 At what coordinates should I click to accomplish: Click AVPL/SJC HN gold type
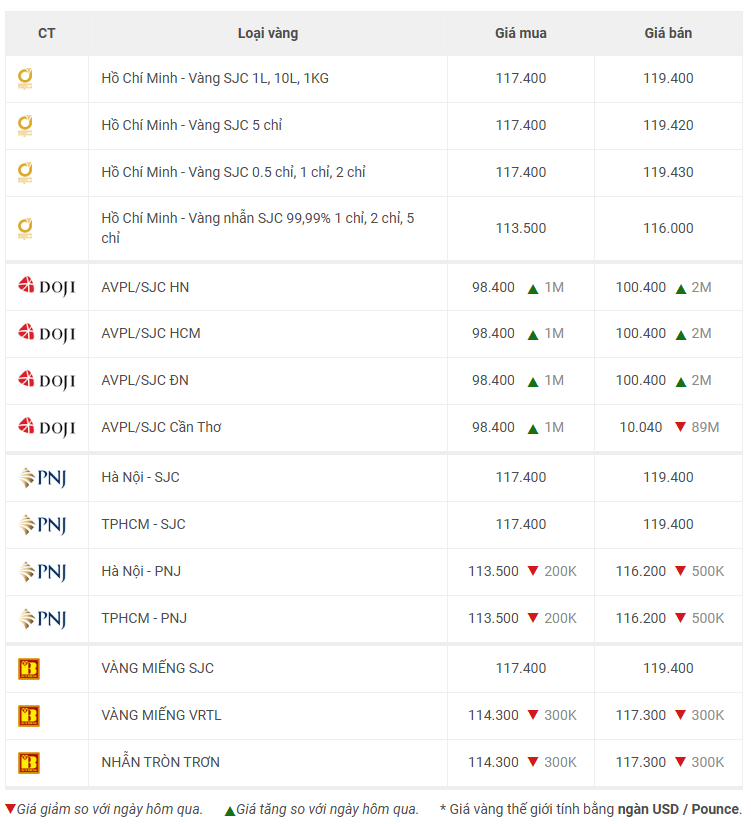tap(145, 287)
